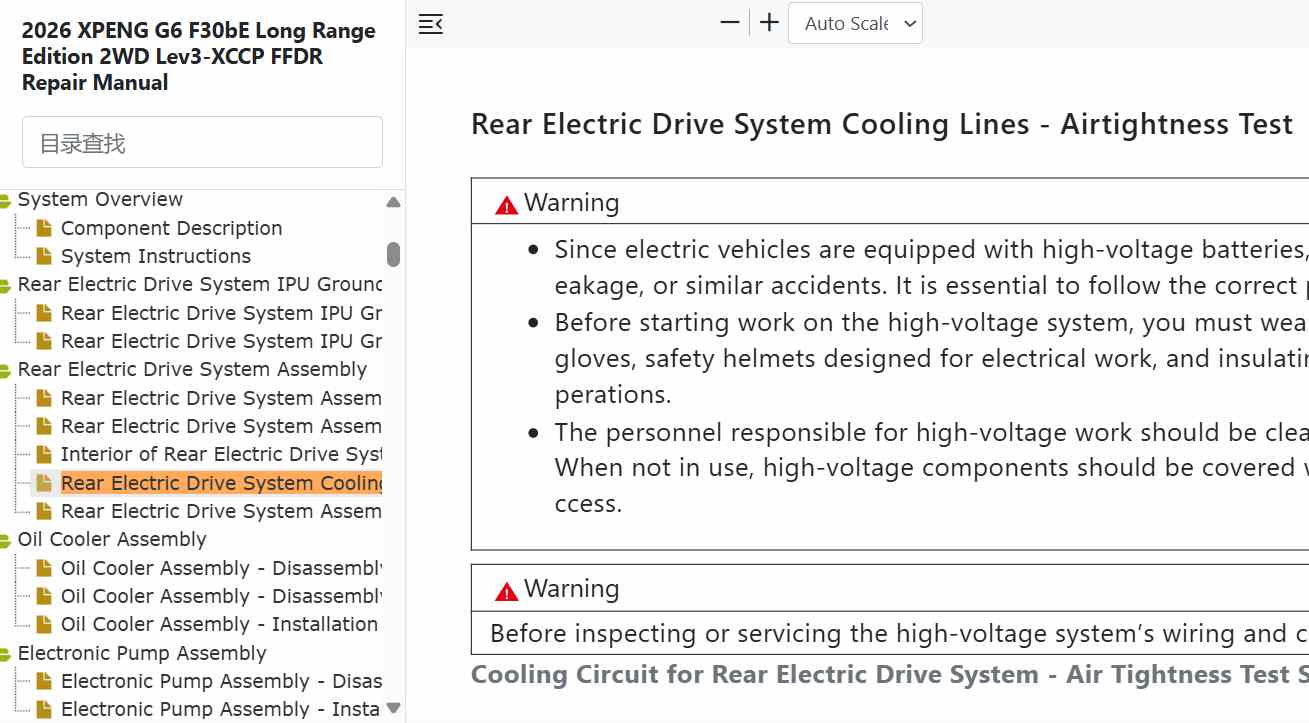Open Electronic Pump Assembly - Insta… entry
1309x723 pixels.
(220, 709)
